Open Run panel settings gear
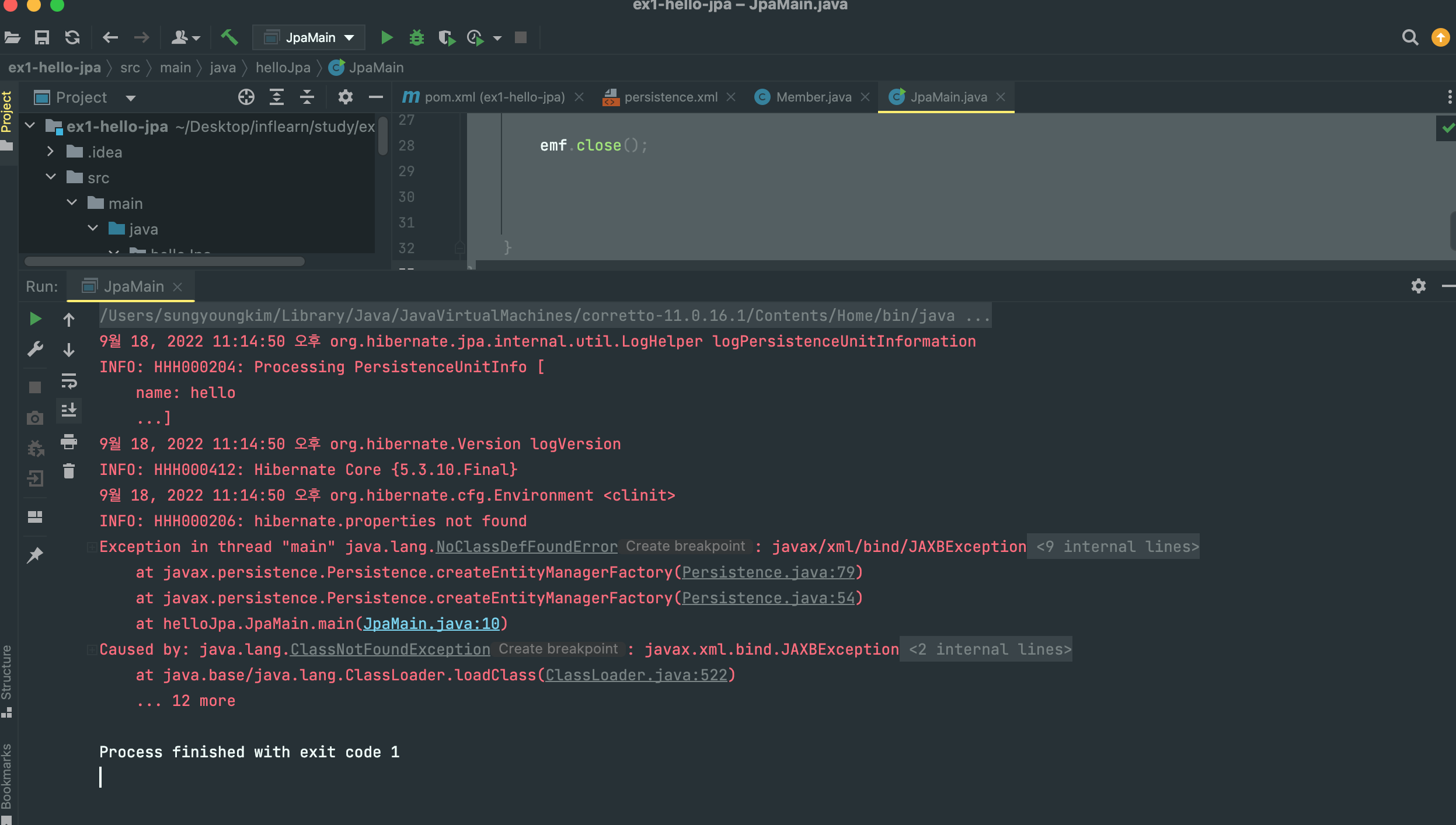This screenshot has width=1456, height=825. pyautogui.click(x=1419, y=286)
